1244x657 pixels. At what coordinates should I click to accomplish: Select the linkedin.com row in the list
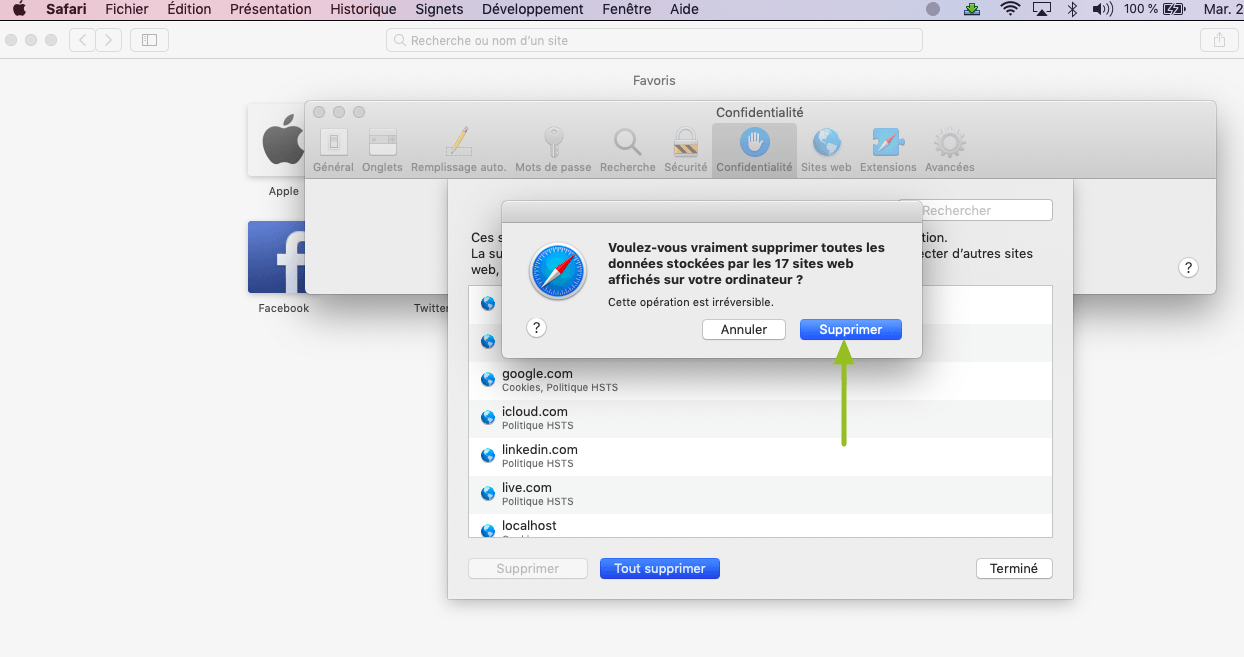coord(760,457)
